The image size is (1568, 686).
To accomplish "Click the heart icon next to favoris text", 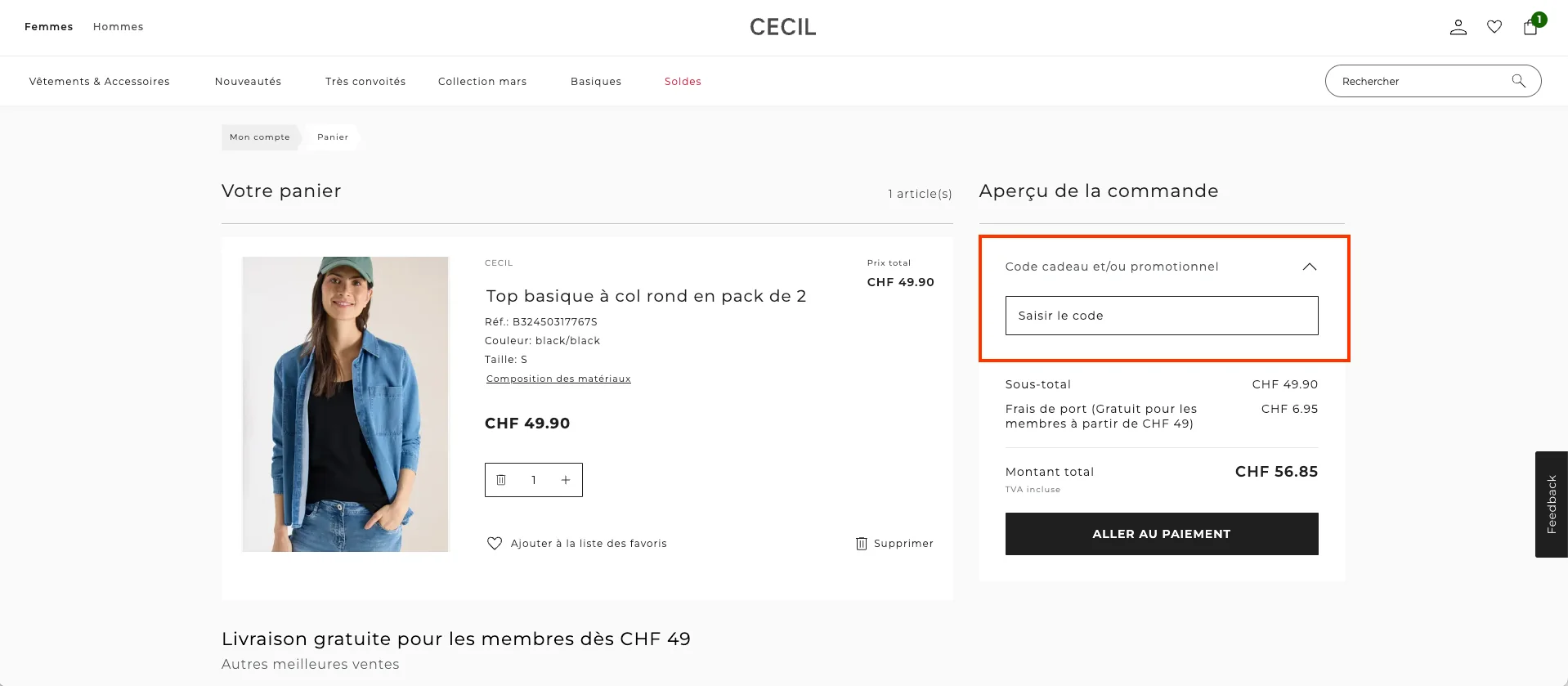I will click(494, 543).
